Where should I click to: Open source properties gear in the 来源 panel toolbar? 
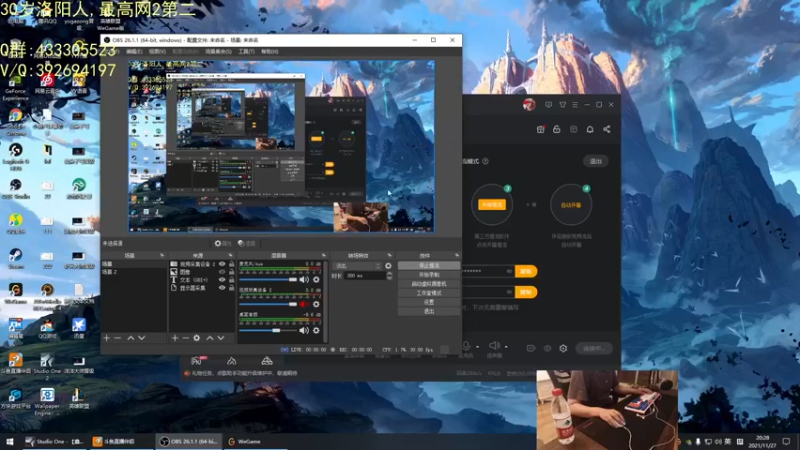pos(197,338)
